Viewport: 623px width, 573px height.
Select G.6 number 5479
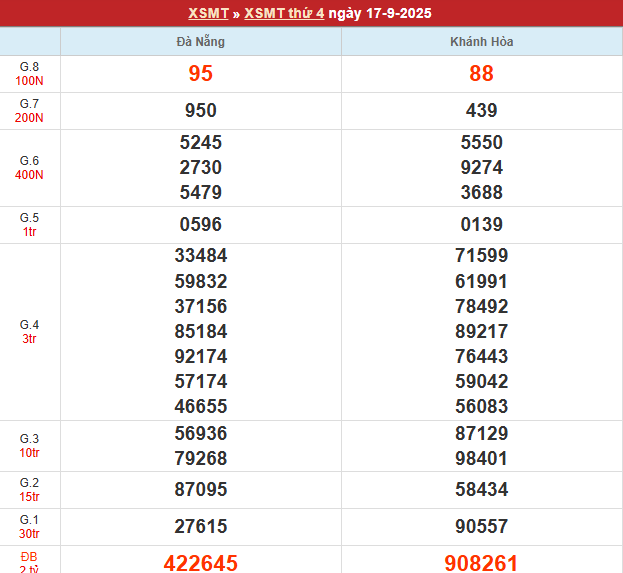pyautogui.click(x=201, y=192)
